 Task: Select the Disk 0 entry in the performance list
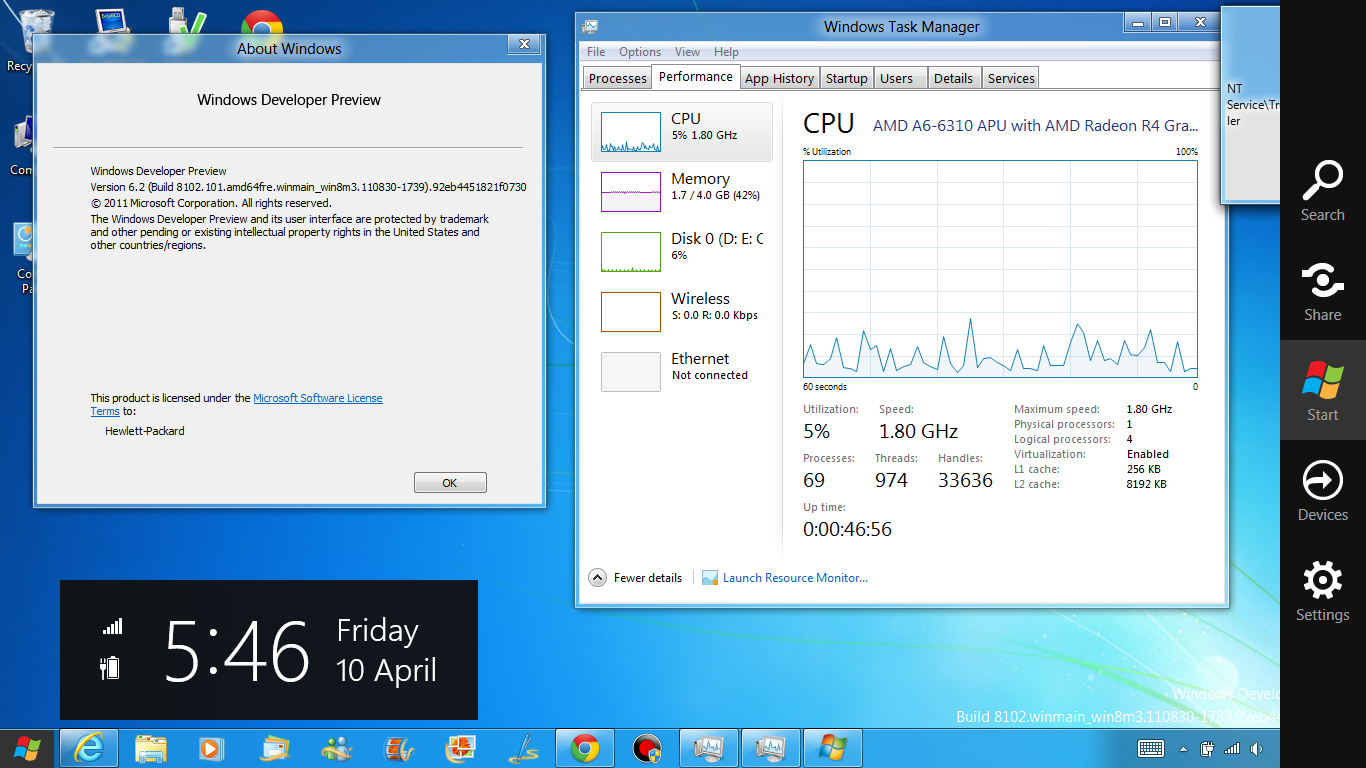click(x=682, y=251)
